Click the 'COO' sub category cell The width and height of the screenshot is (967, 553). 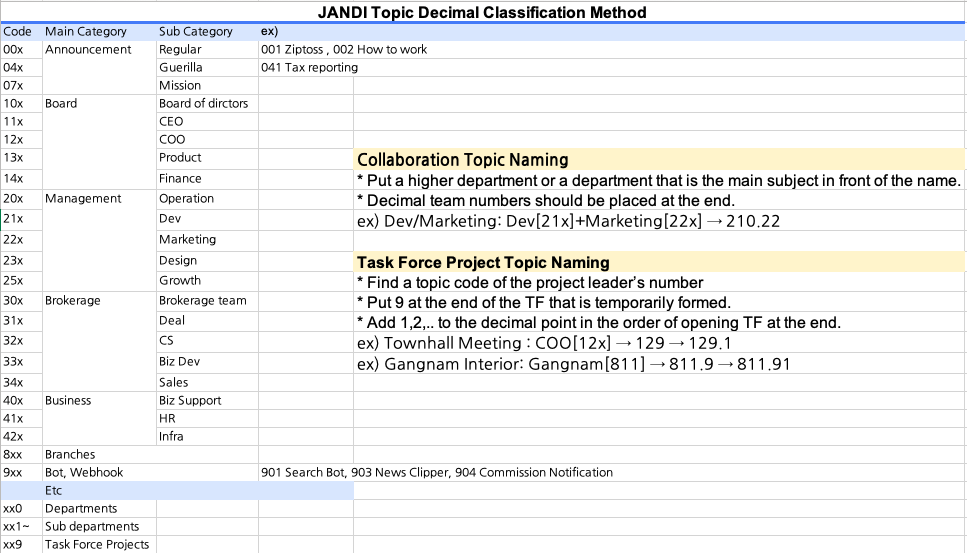click(x=207, y=139)
